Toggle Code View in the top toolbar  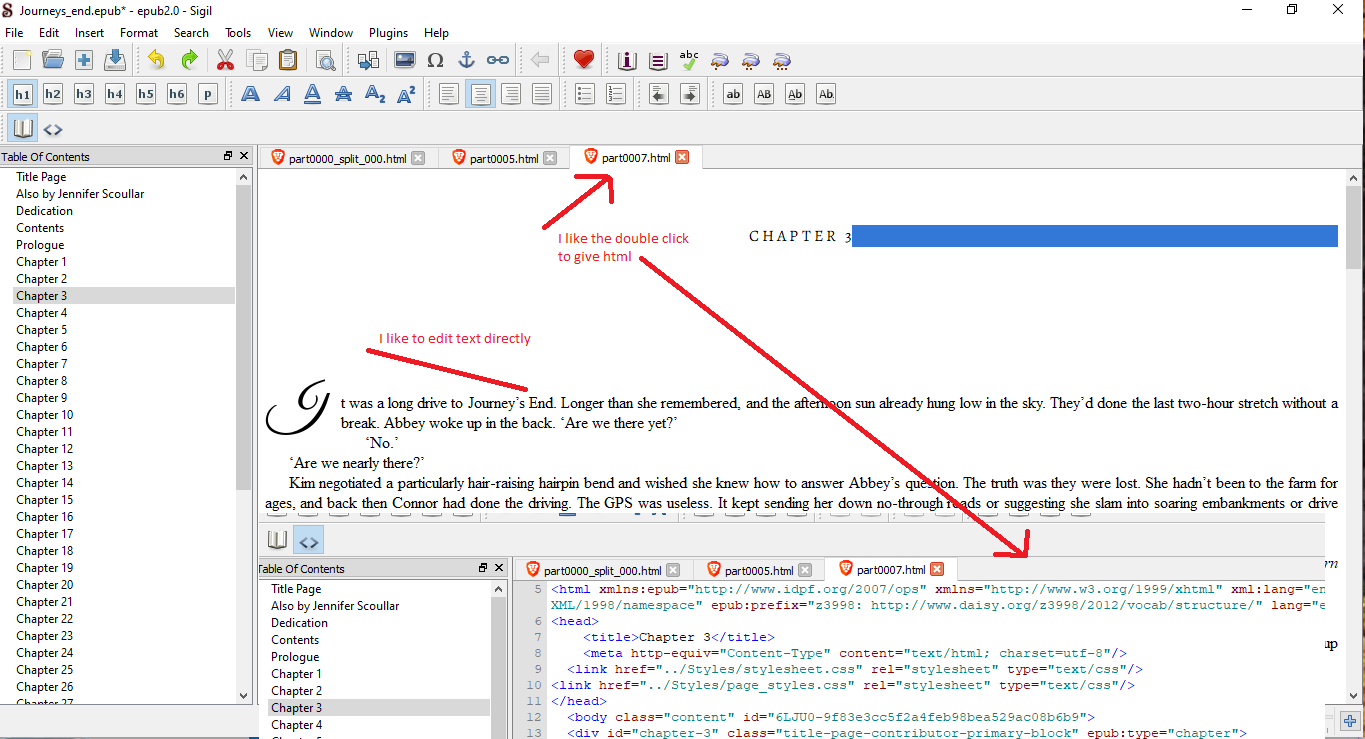53,129
